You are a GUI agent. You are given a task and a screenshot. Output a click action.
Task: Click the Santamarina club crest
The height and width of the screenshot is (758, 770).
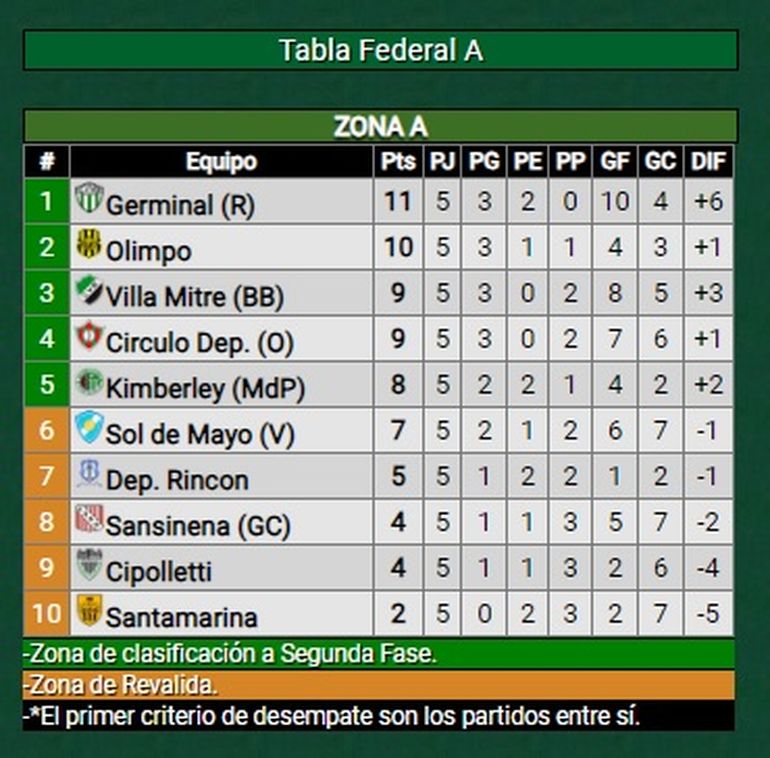click(x=89, y=610)
